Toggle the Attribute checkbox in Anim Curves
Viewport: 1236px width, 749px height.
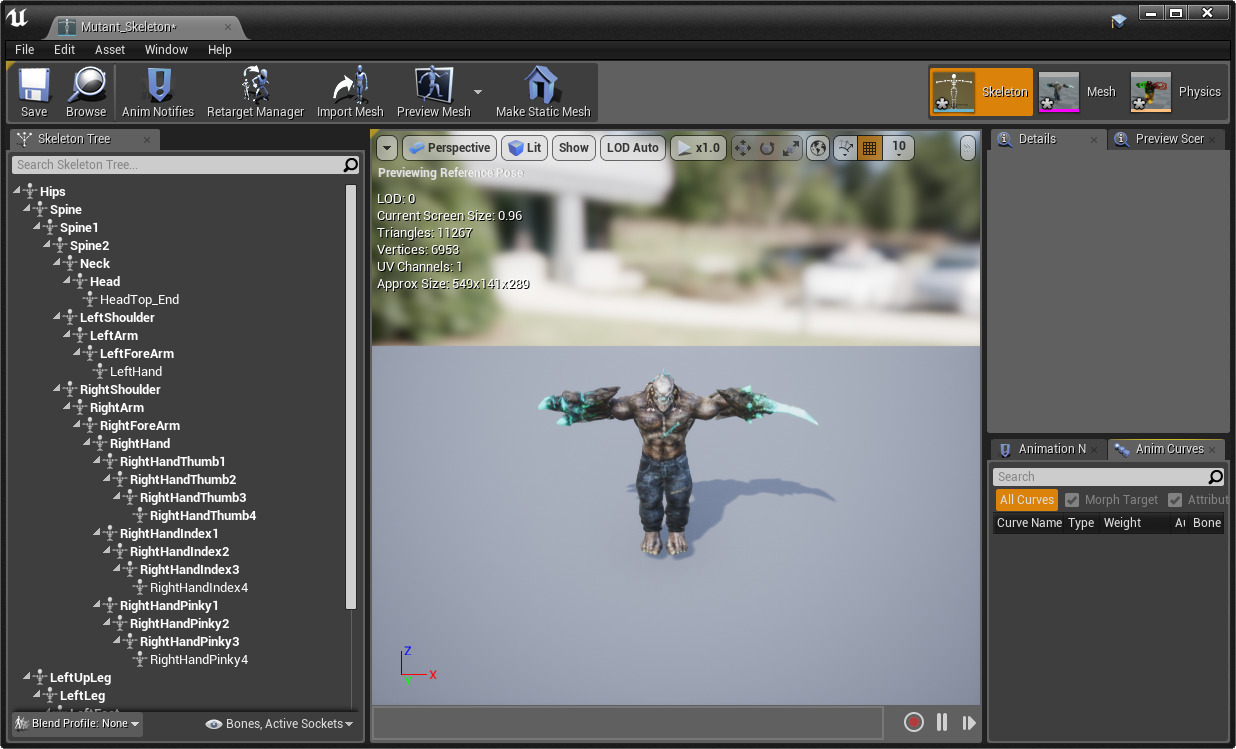coord(1175,500)
